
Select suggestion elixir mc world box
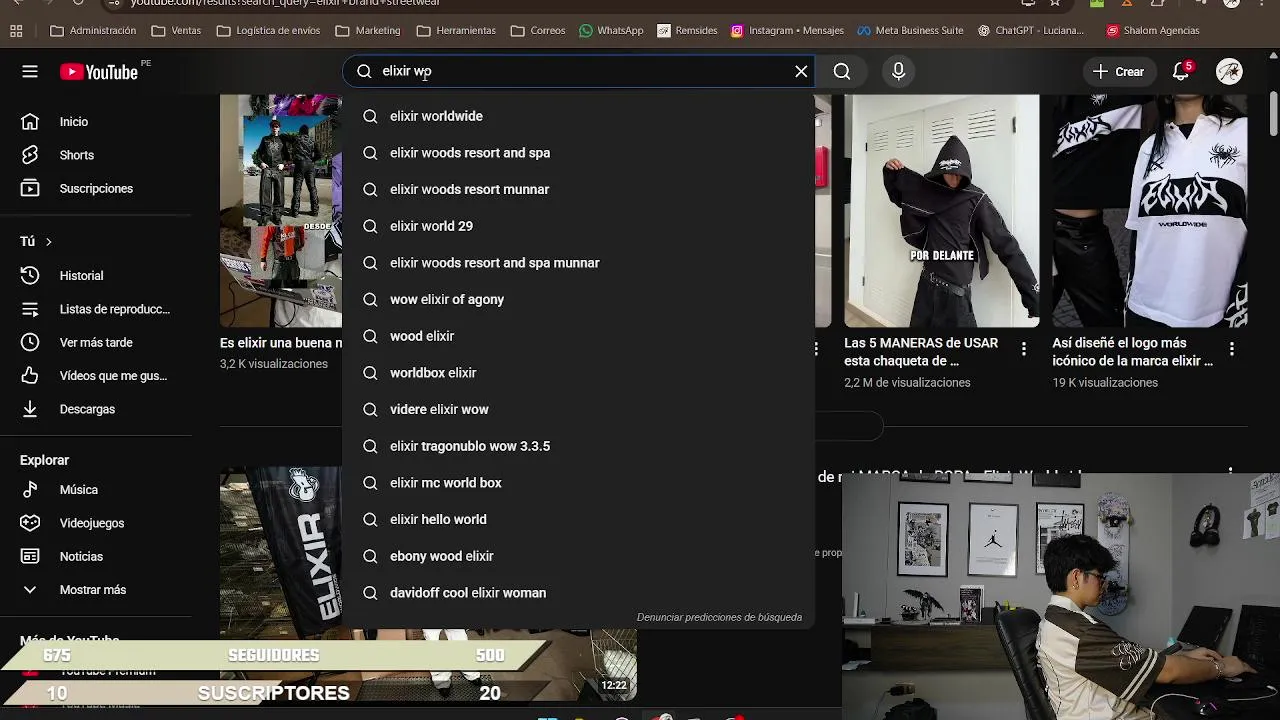(x=578, y=483)
